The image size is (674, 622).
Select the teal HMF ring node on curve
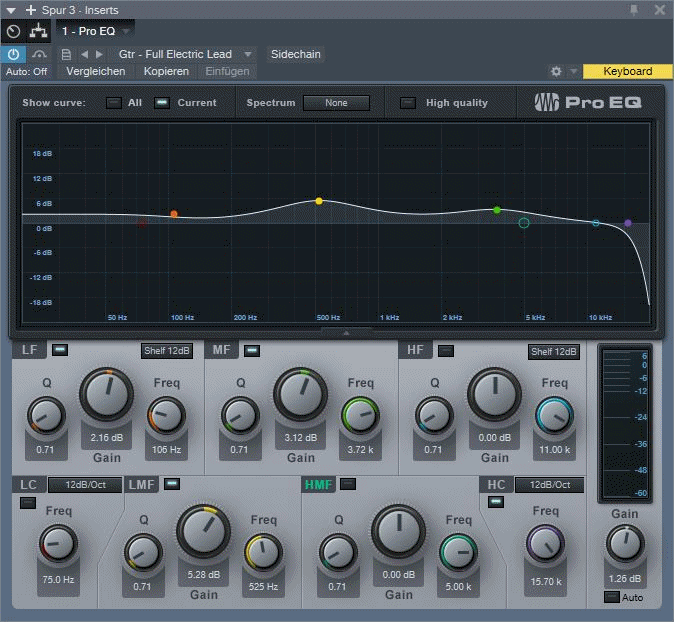524,223
